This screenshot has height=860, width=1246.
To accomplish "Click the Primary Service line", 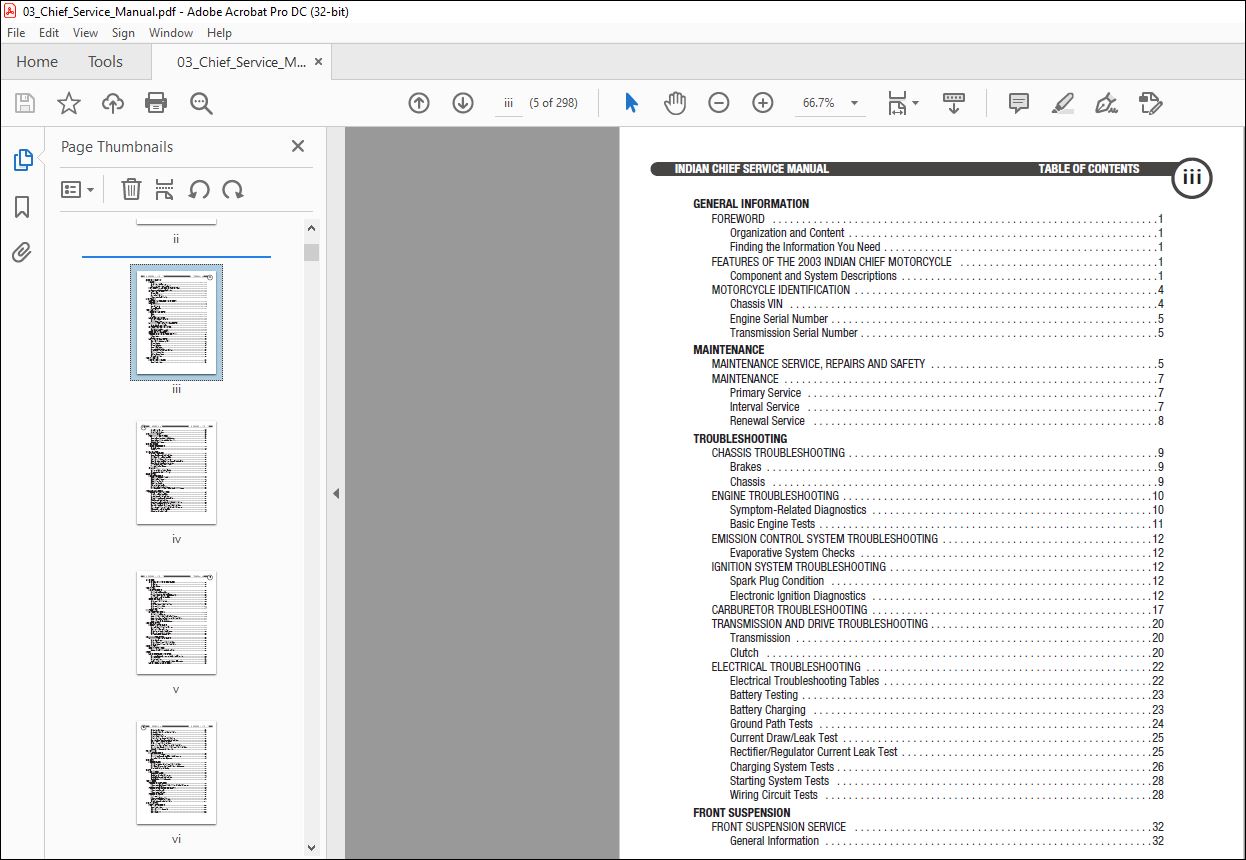I will [946, 393].
